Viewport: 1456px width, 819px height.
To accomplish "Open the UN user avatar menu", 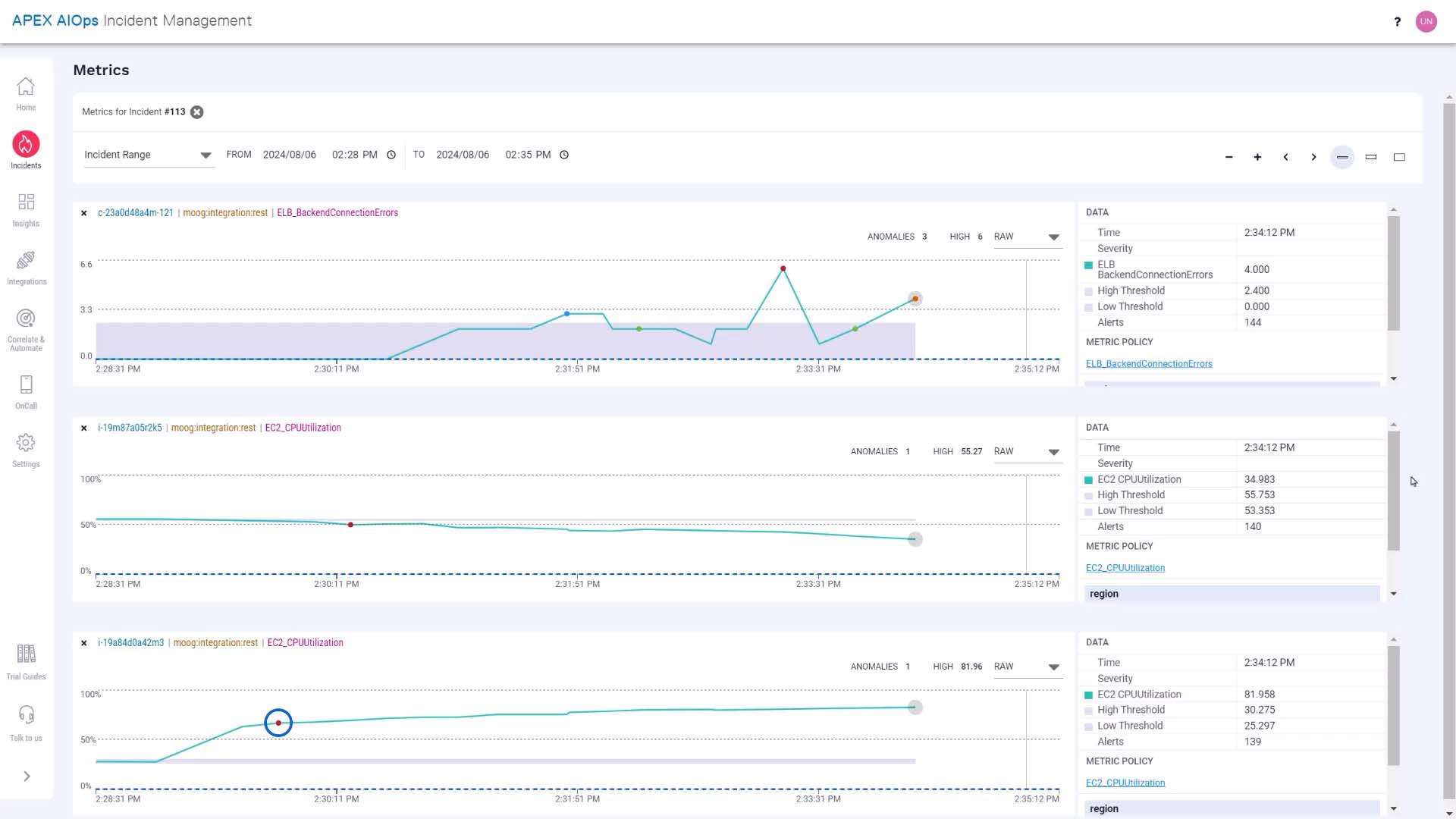I will pos(1426,21).
